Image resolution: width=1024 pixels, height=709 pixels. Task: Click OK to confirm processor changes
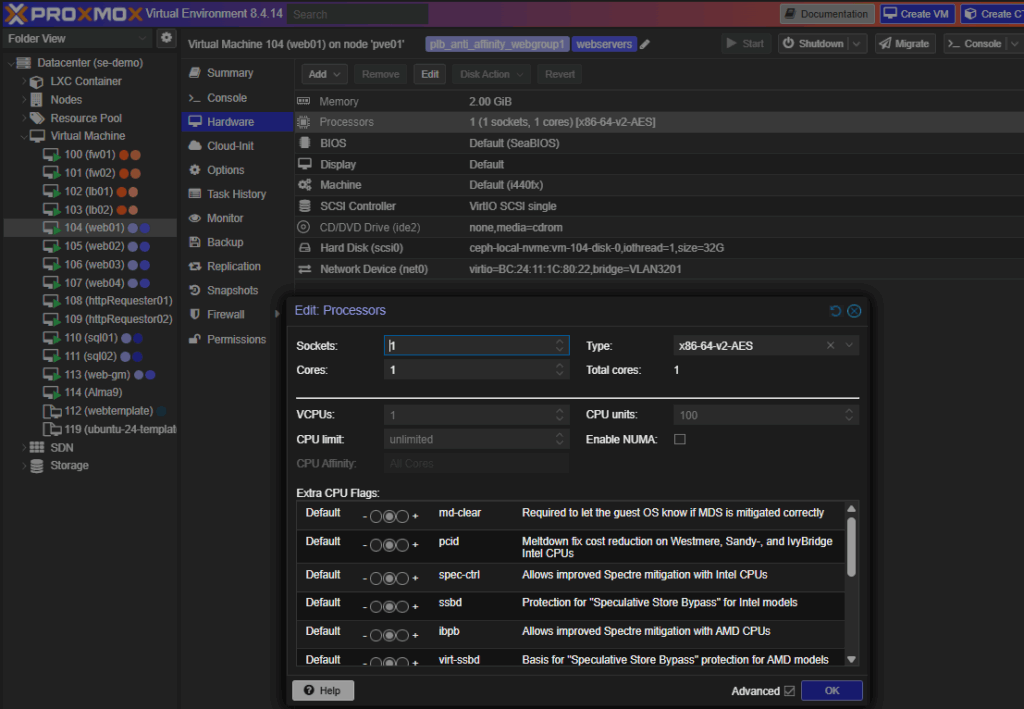[x=831, y=690]
